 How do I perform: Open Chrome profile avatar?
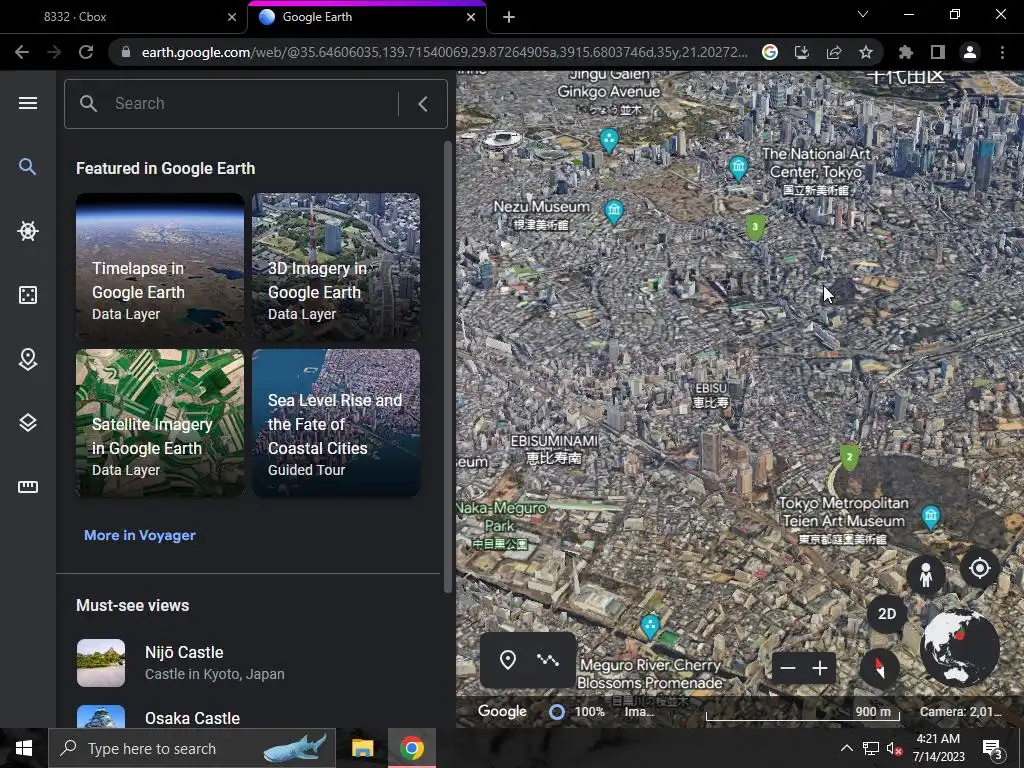970,52
